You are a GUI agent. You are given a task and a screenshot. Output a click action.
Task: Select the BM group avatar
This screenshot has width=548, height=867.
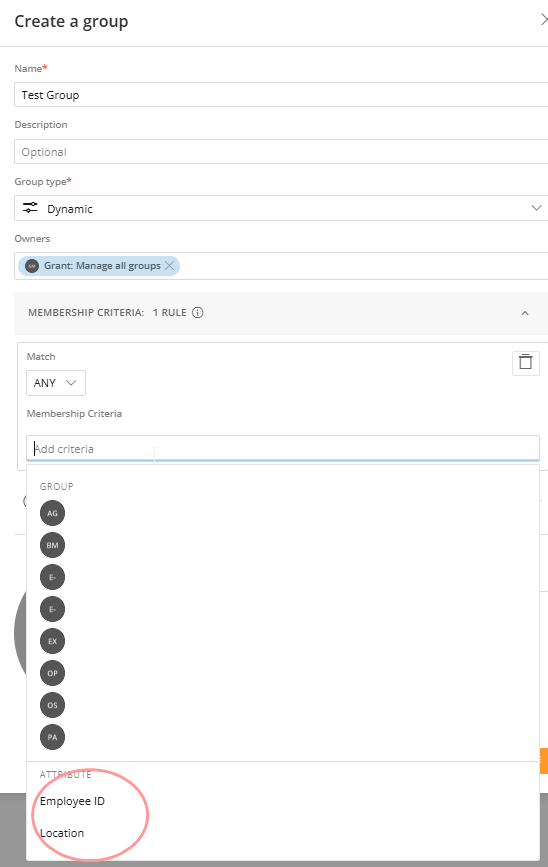pyautogui.click(x=53, y=545)
